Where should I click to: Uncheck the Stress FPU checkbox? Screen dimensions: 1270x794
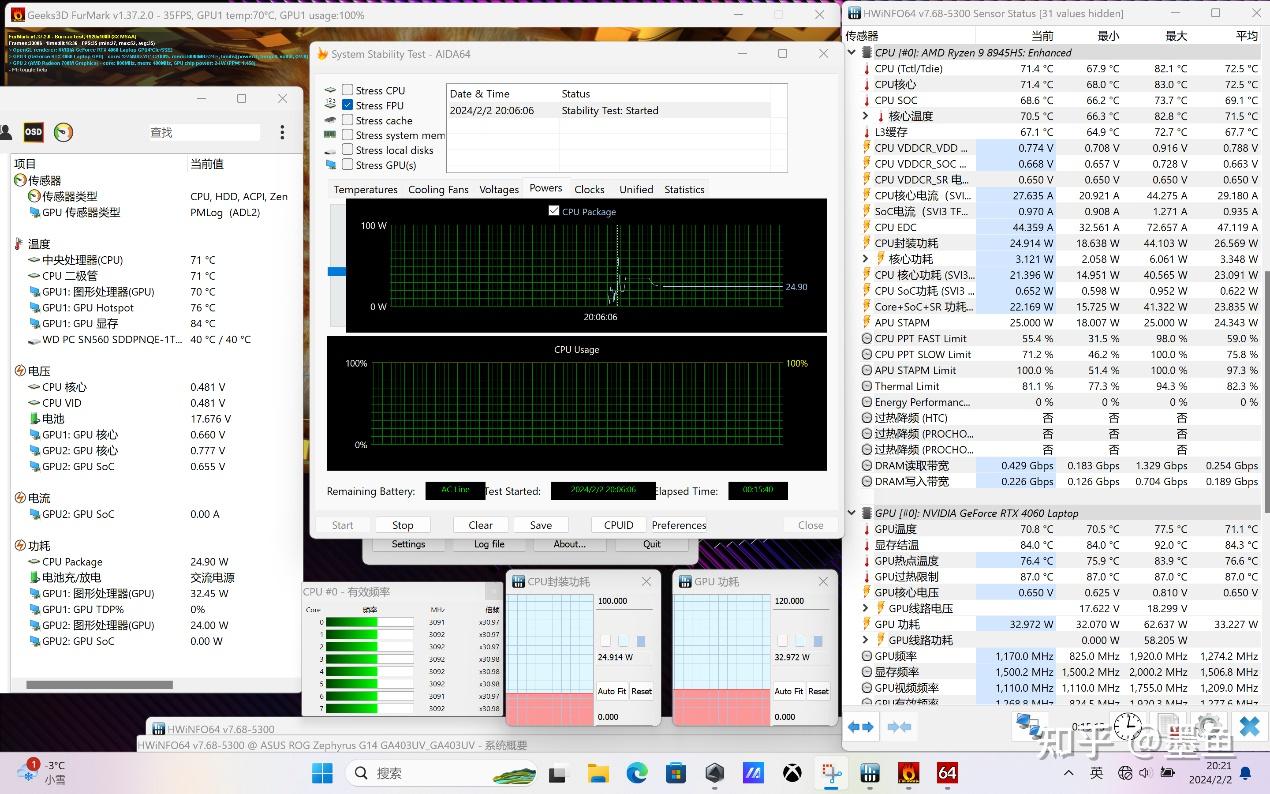[x=348, y=105]
